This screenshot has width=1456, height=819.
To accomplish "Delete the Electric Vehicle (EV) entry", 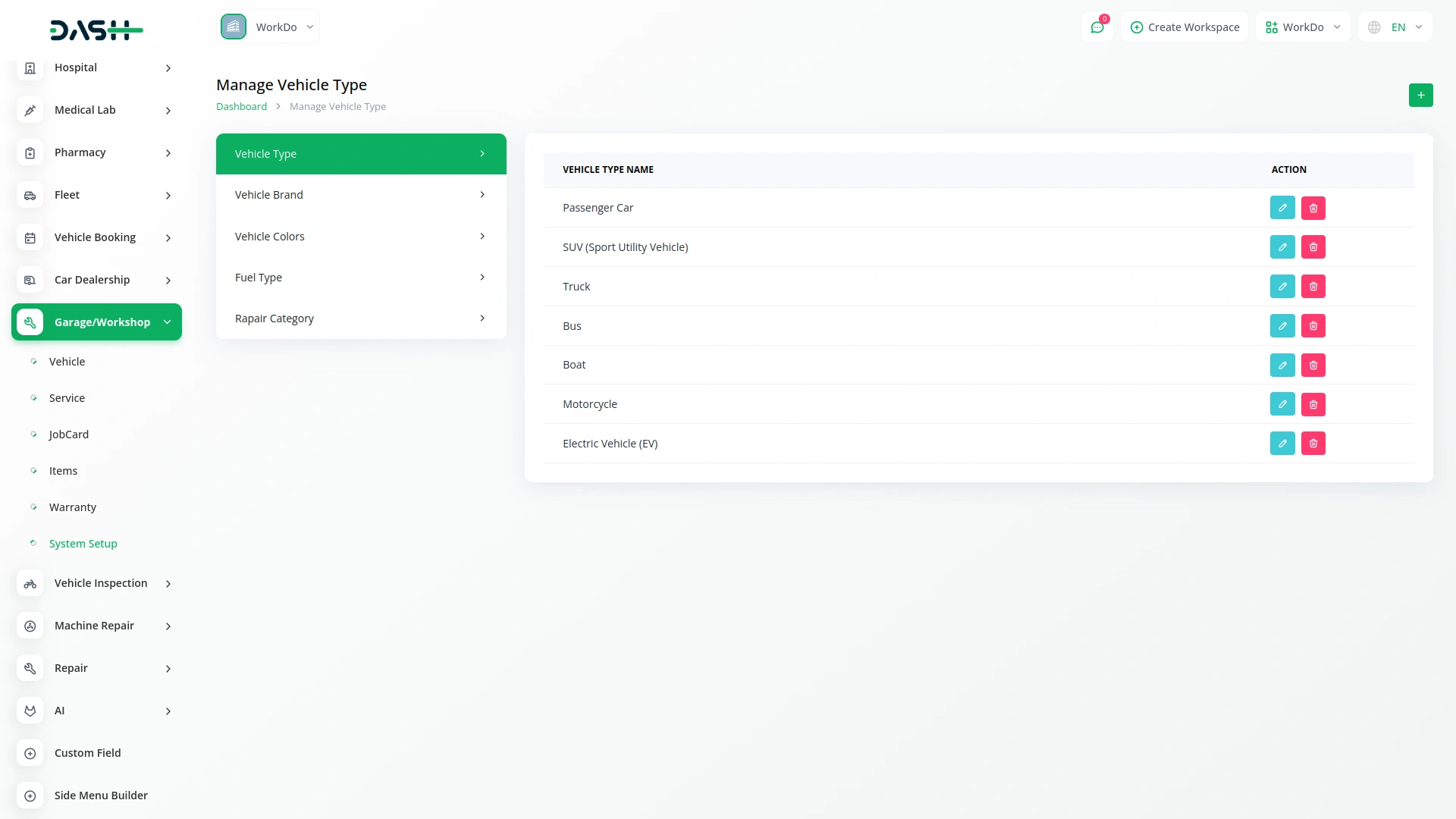I will point(1313,444).
